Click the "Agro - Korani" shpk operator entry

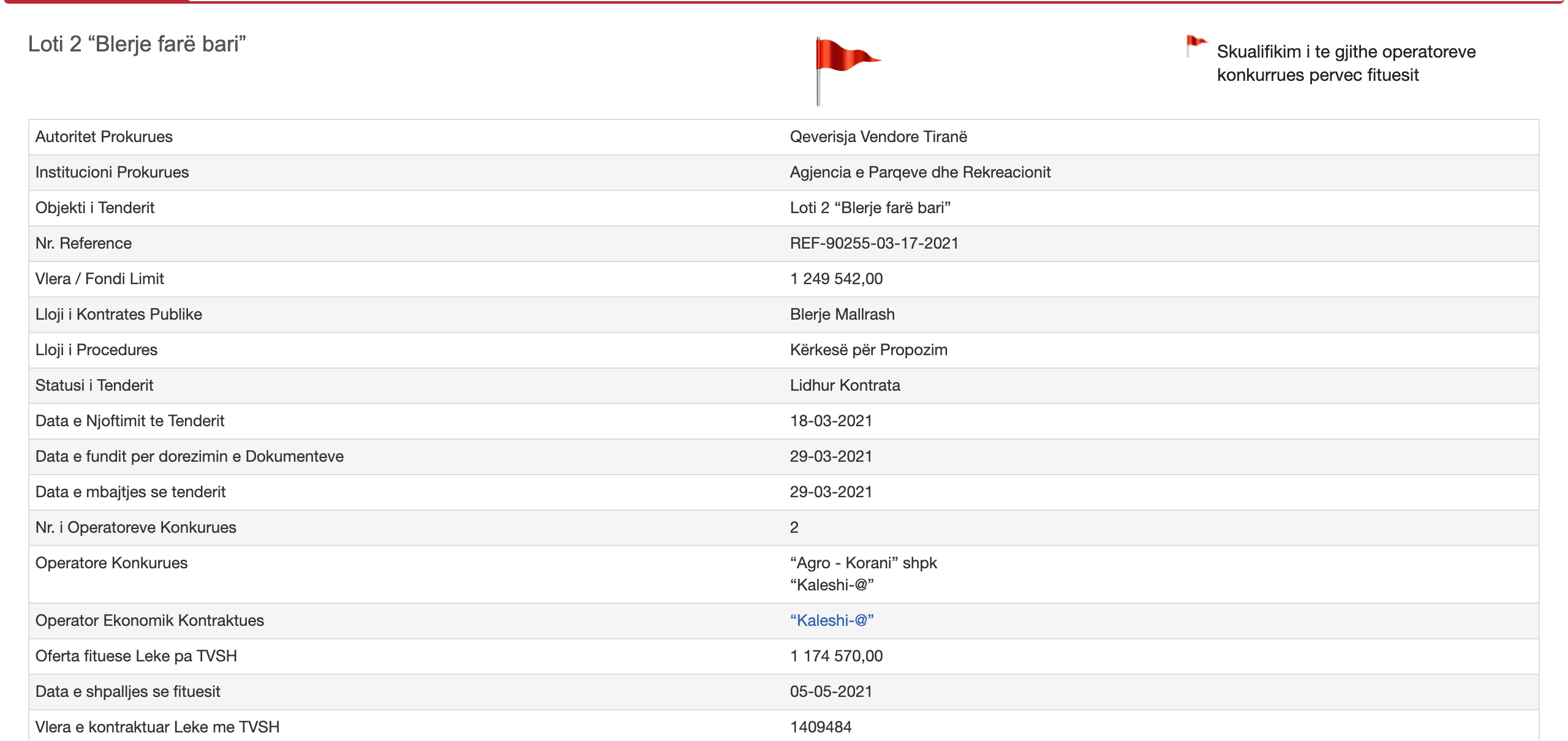(x=862, y=563)
